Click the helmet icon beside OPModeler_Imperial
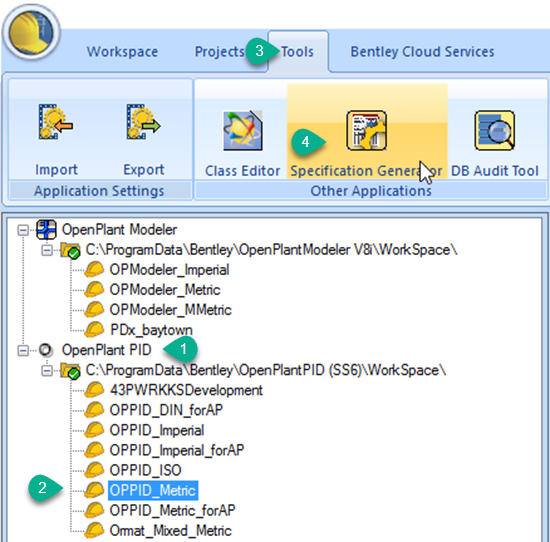The height and width of the screenshot is (542, 550). 94,269
